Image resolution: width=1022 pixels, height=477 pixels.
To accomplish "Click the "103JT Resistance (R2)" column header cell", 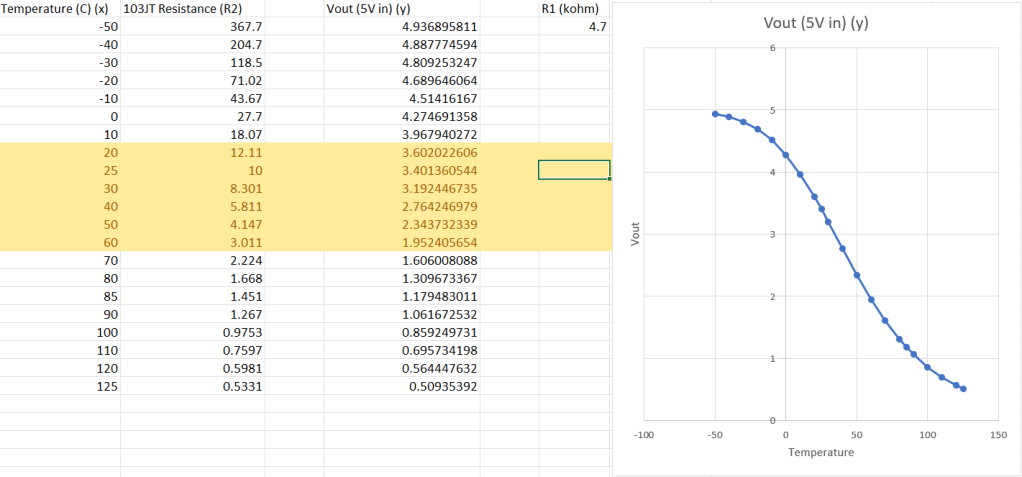I will 192,9.
